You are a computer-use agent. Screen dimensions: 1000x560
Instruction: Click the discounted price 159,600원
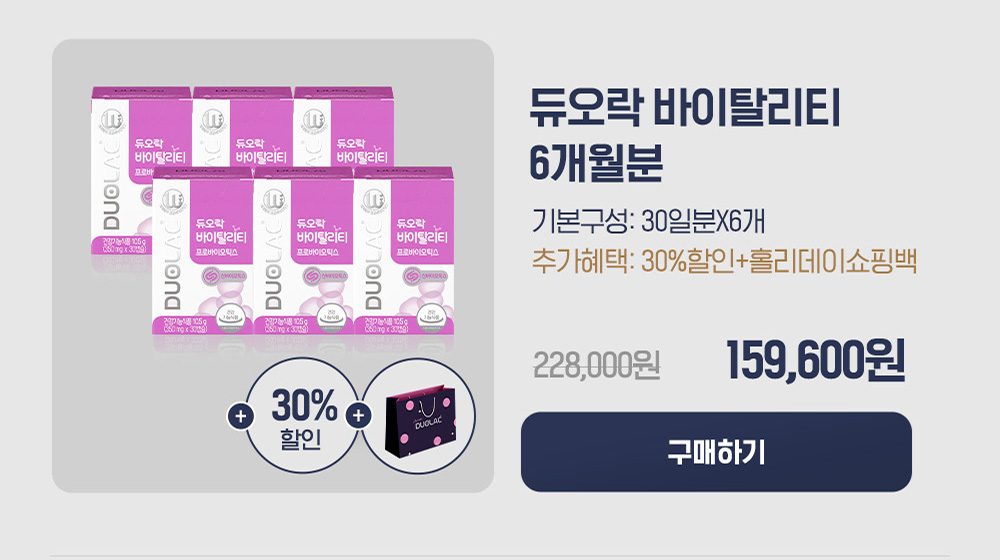[x=815, y=362]
